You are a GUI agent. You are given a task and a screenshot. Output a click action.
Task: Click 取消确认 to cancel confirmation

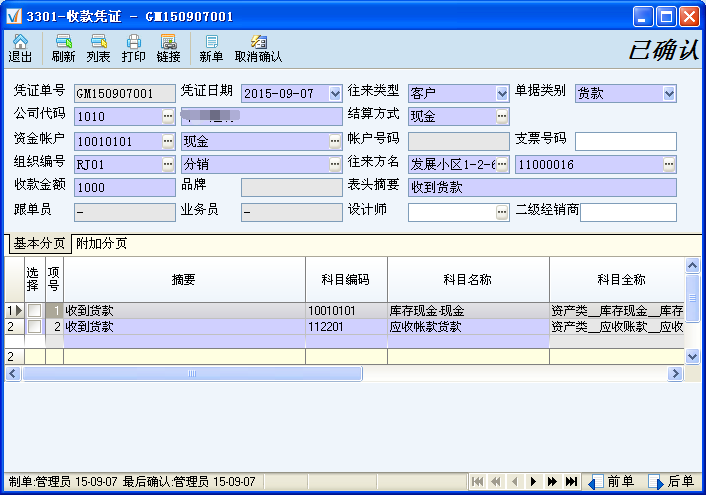[x=258, y=48]
